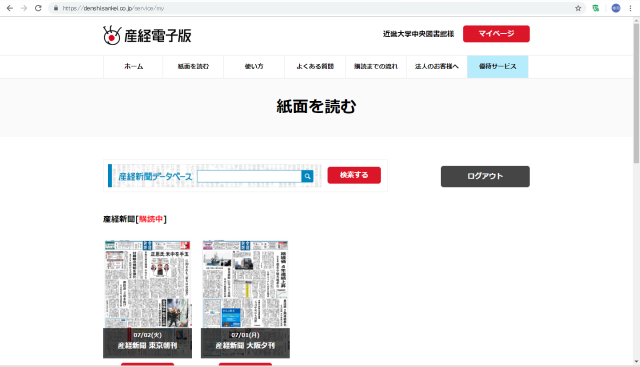The height and width of the screenshot is (367, 640).
Task: Open the 使い方 navigation tab
Action: [254, 67]
